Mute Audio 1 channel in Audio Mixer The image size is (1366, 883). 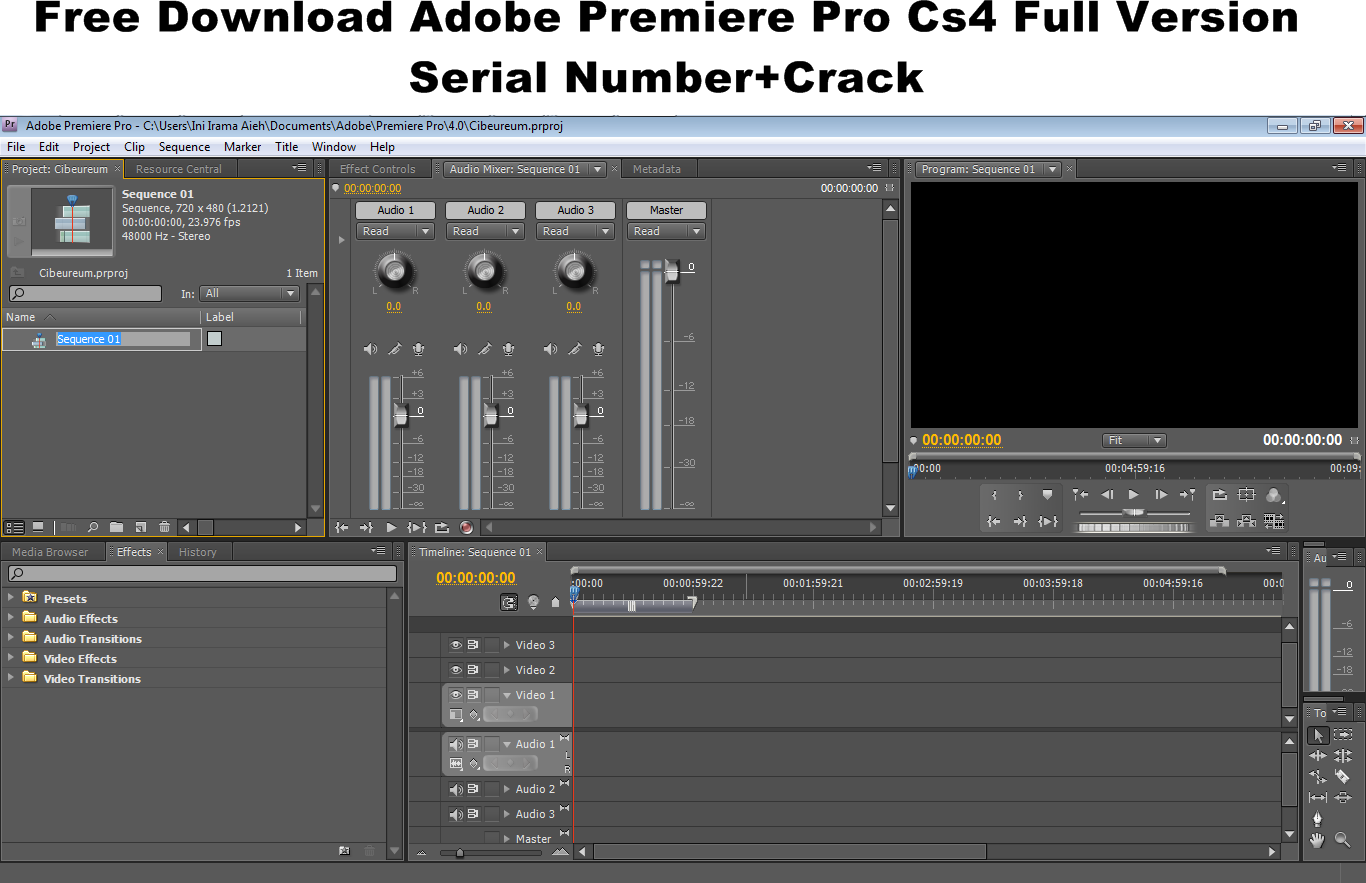pyautogui.click(x=370, y=349)
